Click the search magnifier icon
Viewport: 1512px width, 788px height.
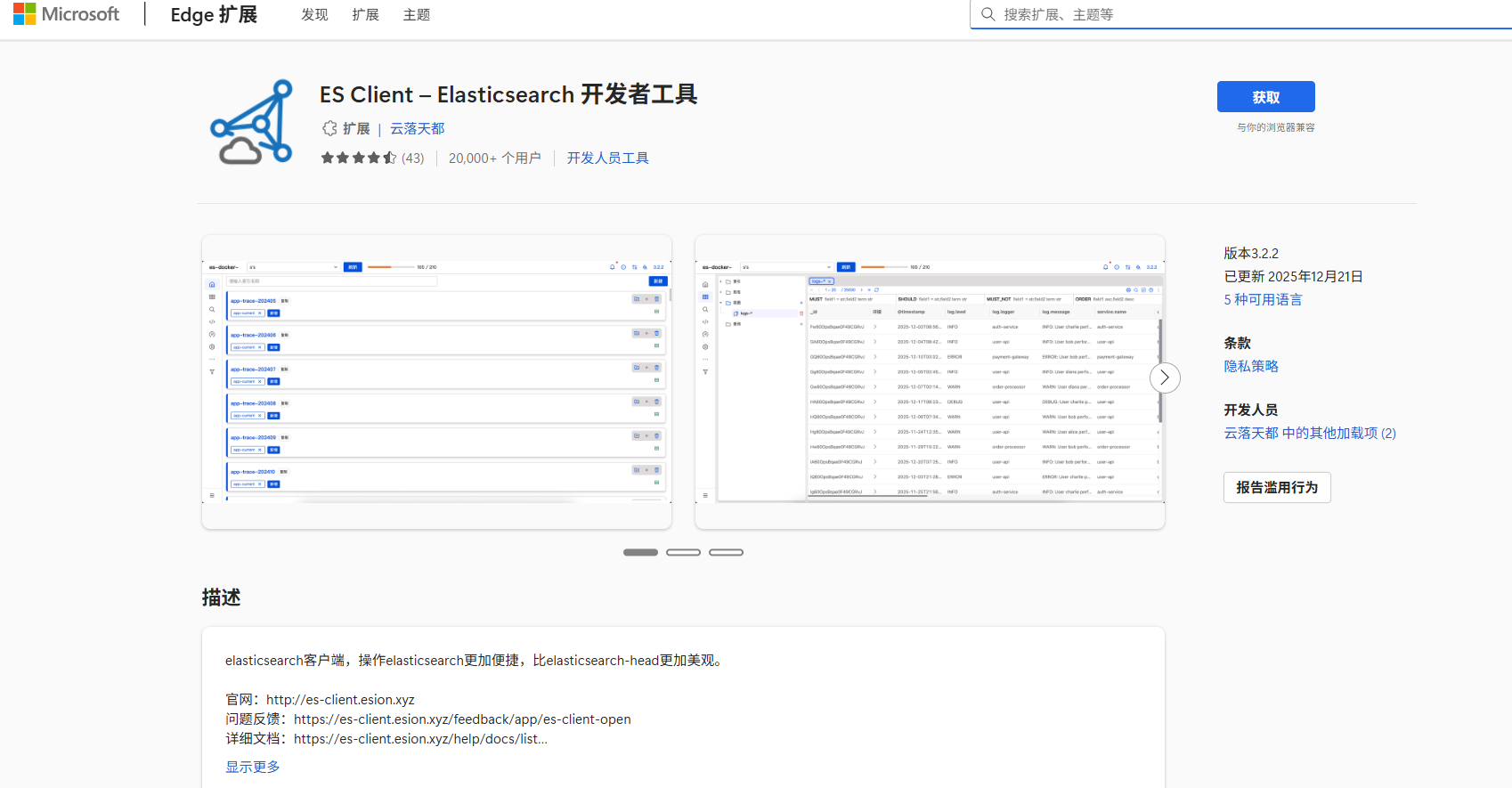click(x=988, y=14)
